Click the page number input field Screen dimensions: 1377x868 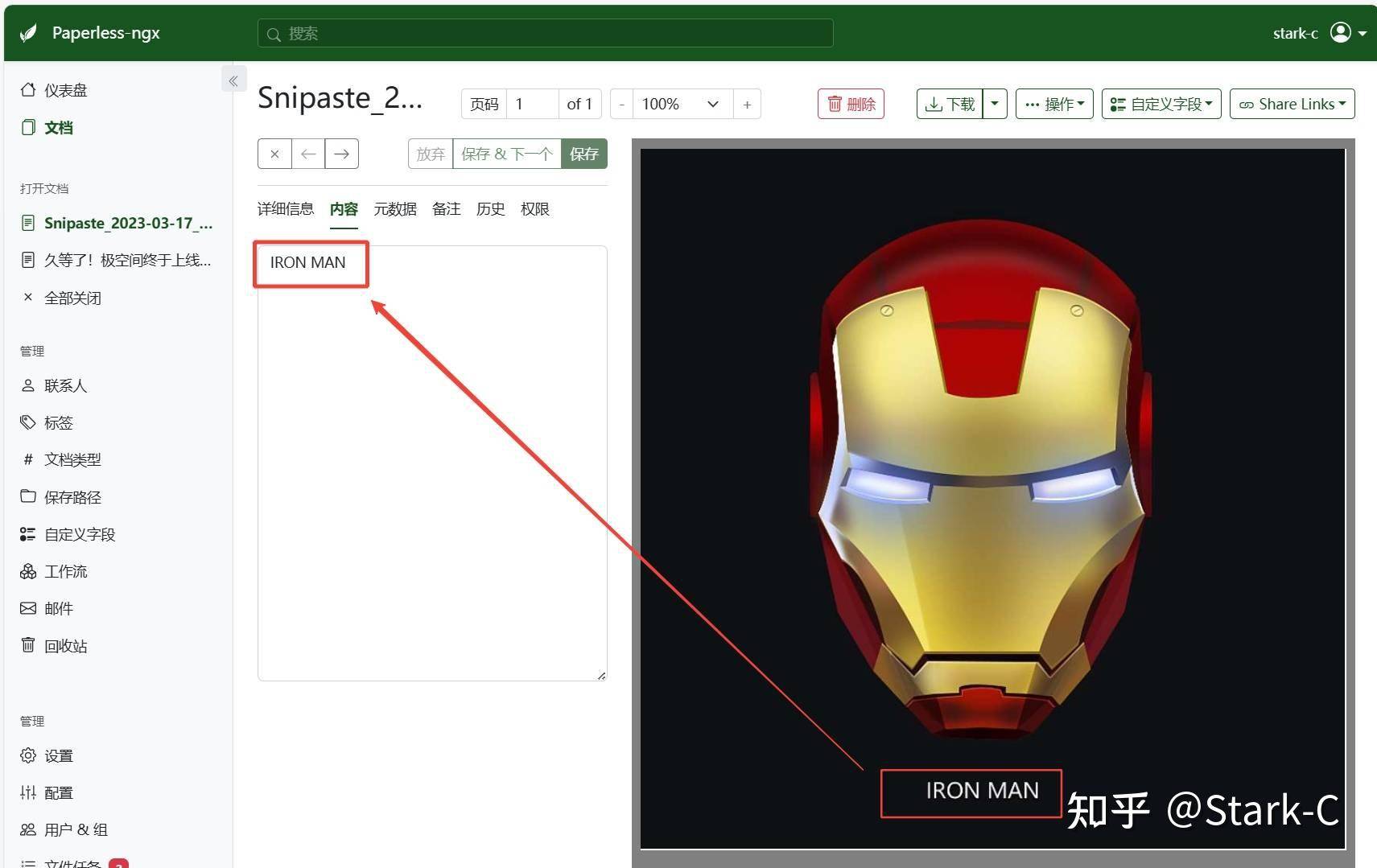coord(533,104)
